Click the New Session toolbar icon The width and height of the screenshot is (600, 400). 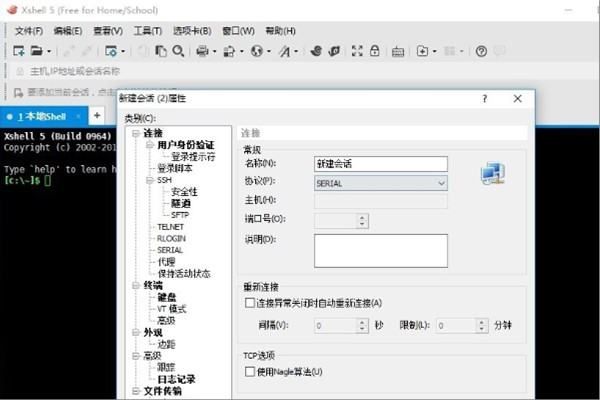(18, 51)
